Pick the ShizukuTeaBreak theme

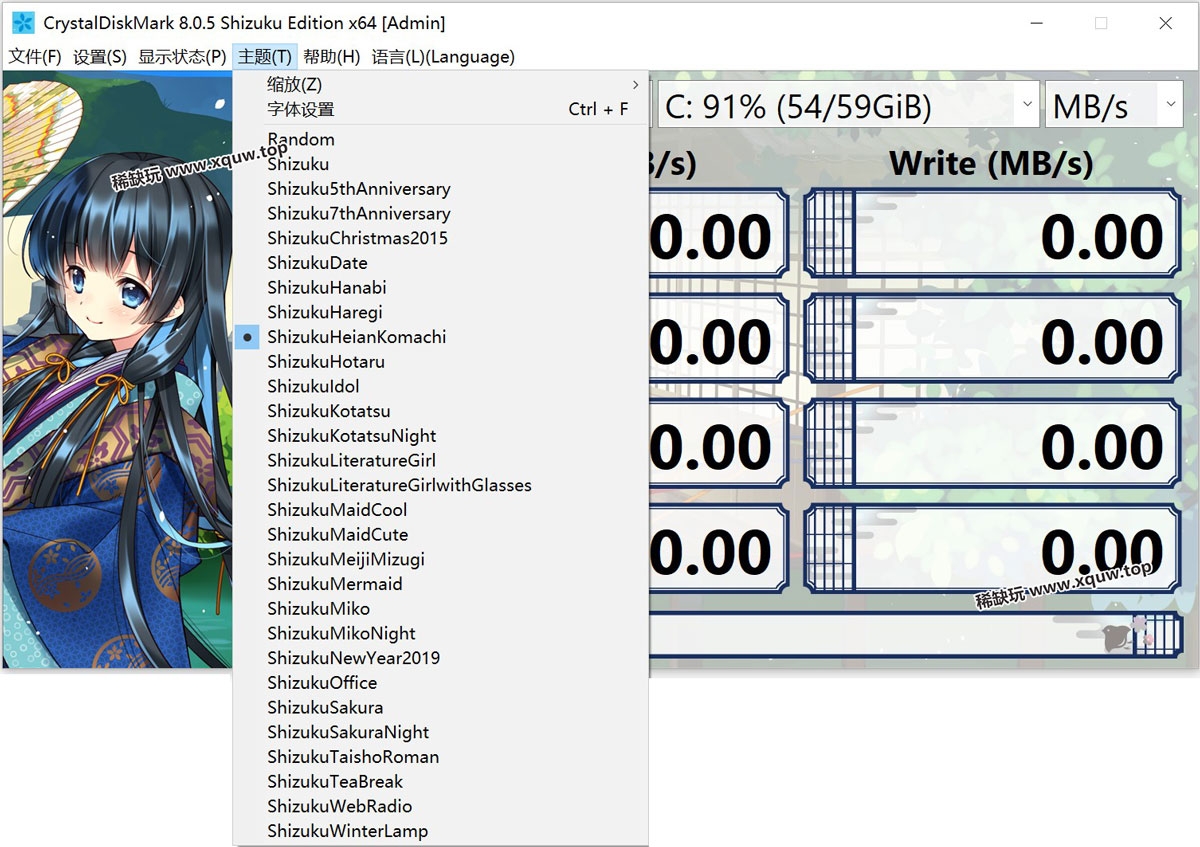441,781
